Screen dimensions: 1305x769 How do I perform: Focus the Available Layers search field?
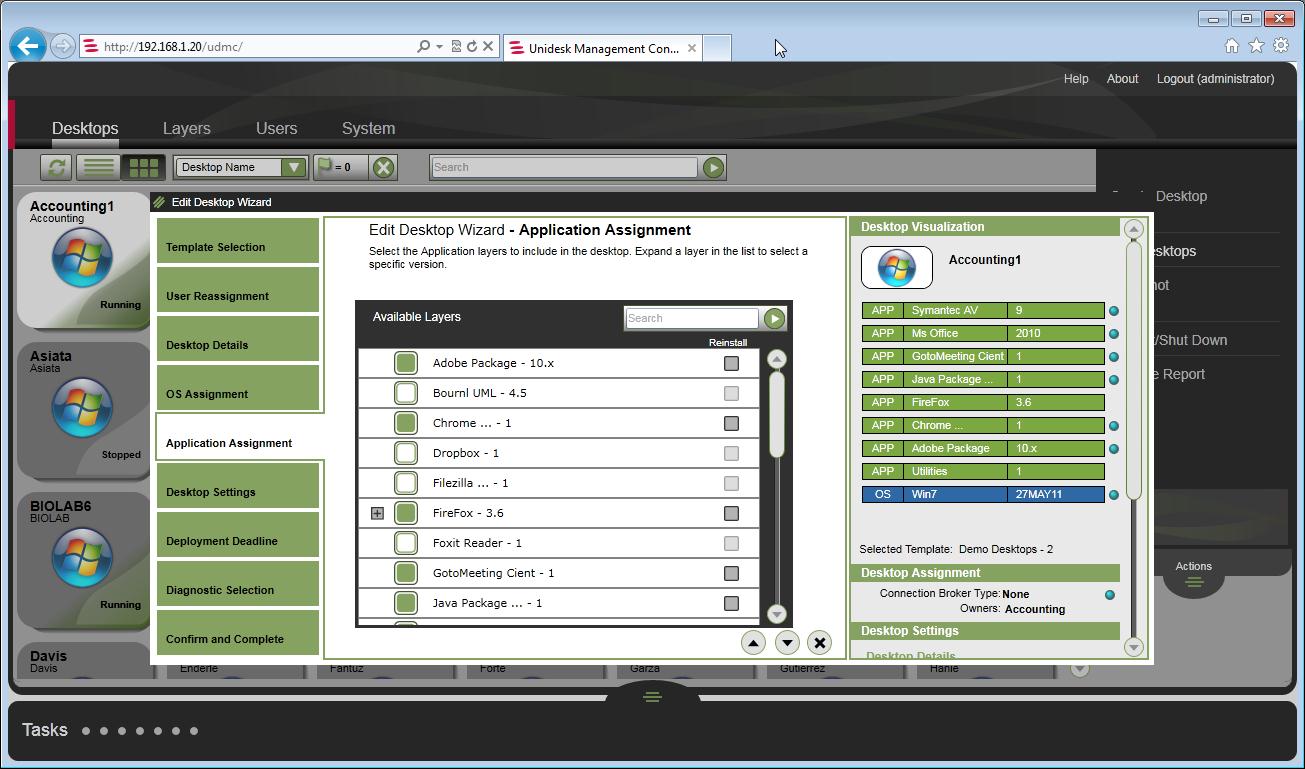pos(691,318)
